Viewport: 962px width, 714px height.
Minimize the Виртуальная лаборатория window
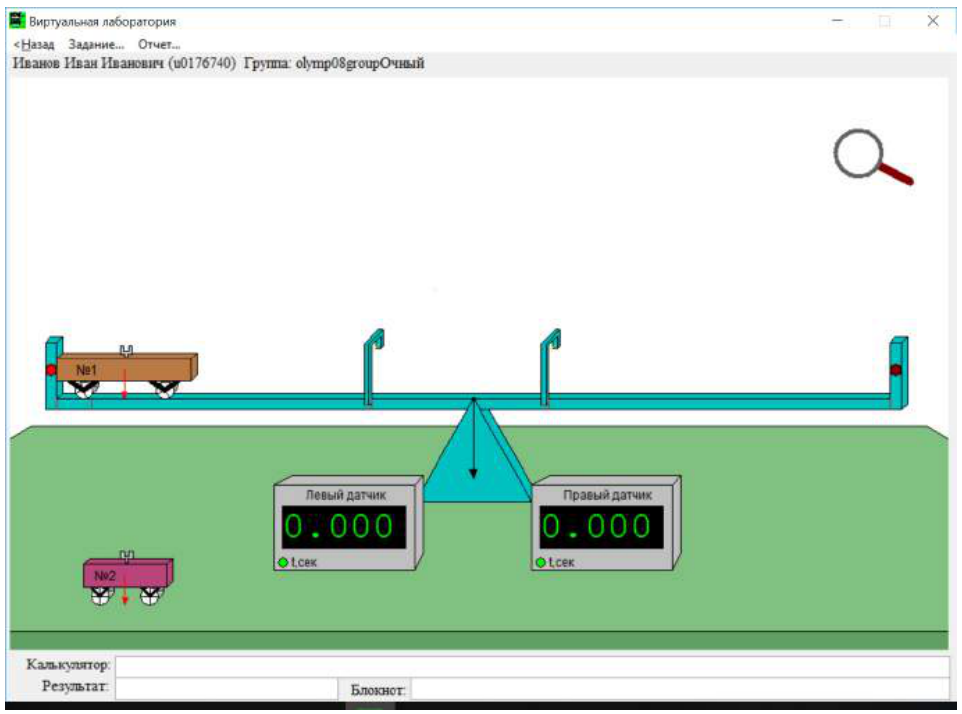(x=837, y=21)
